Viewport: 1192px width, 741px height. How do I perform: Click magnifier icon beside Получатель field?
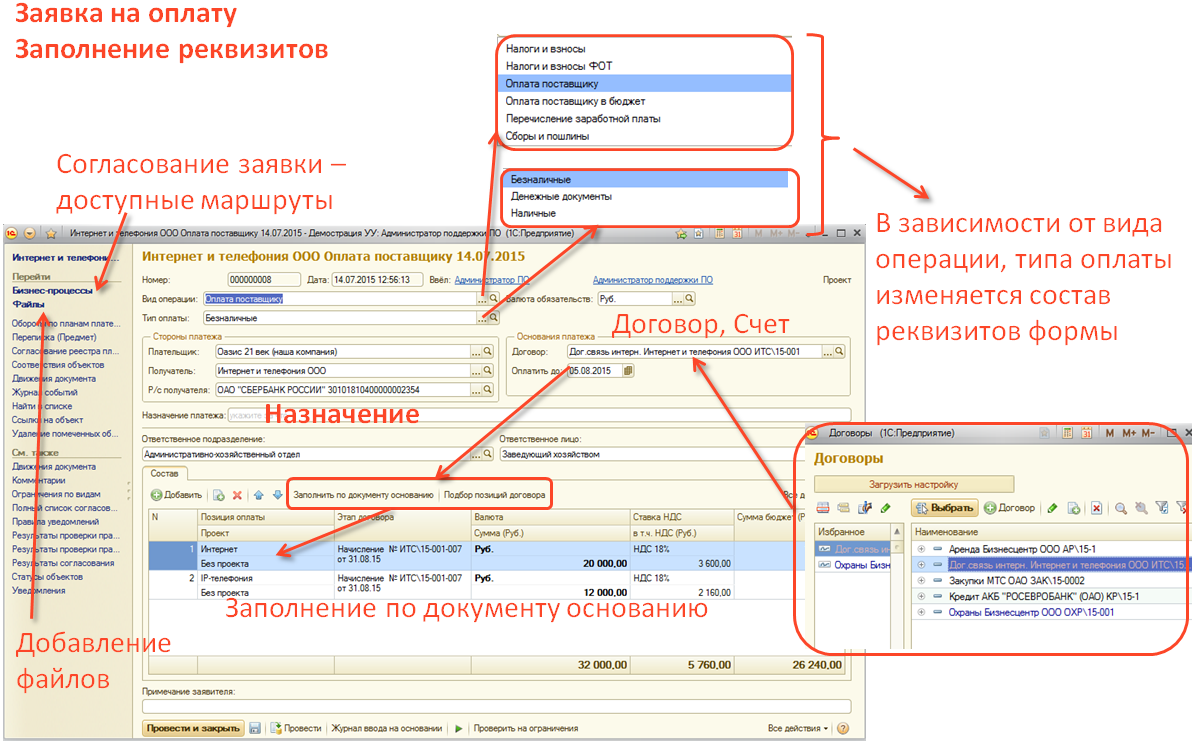(489, 371)
